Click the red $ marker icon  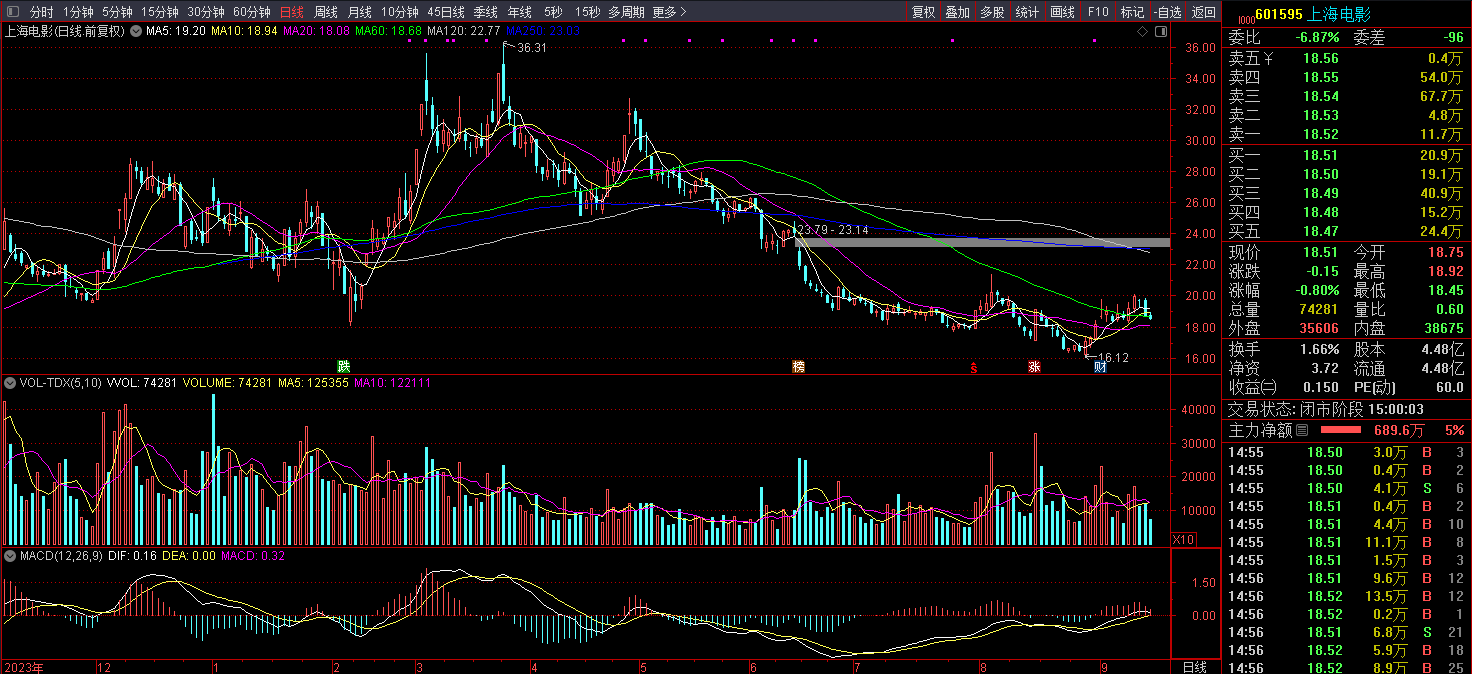tap(973, 367)
